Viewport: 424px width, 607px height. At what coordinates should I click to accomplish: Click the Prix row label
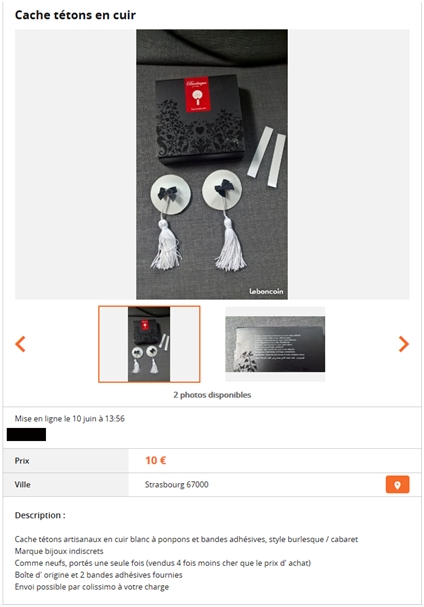point(22,461)
